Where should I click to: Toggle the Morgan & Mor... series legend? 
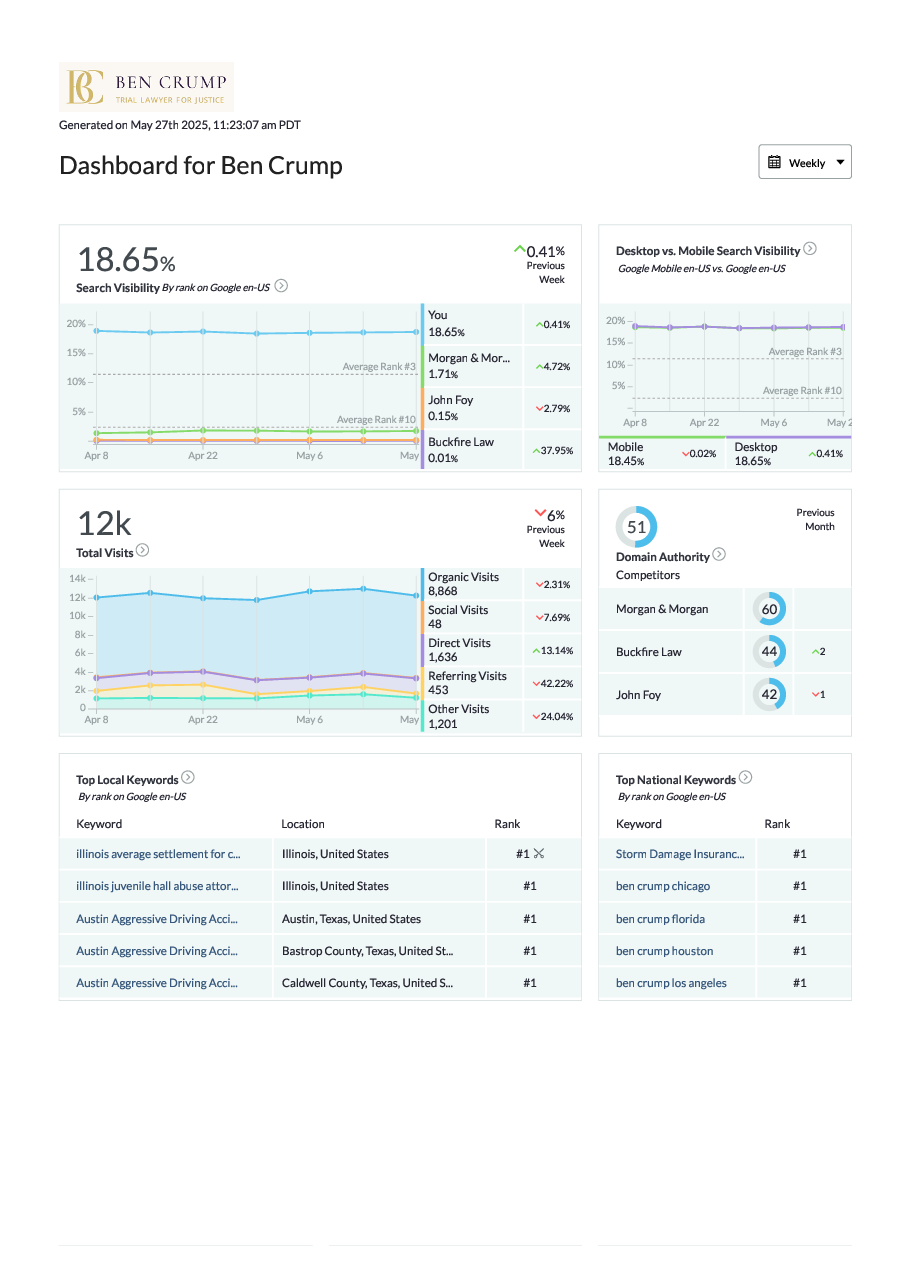pos(470,366)
